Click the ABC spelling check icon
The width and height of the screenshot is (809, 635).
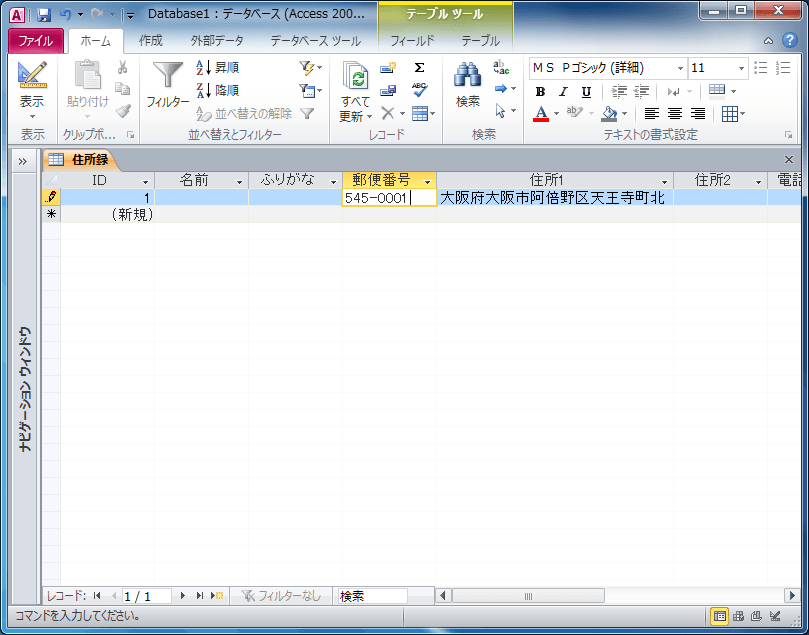[419, 90]
